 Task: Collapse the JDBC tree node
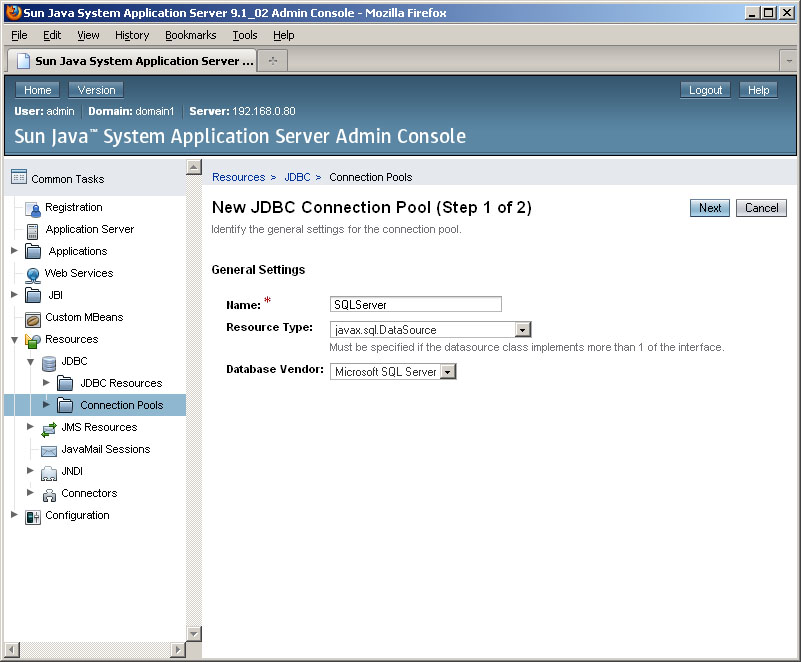31,362
